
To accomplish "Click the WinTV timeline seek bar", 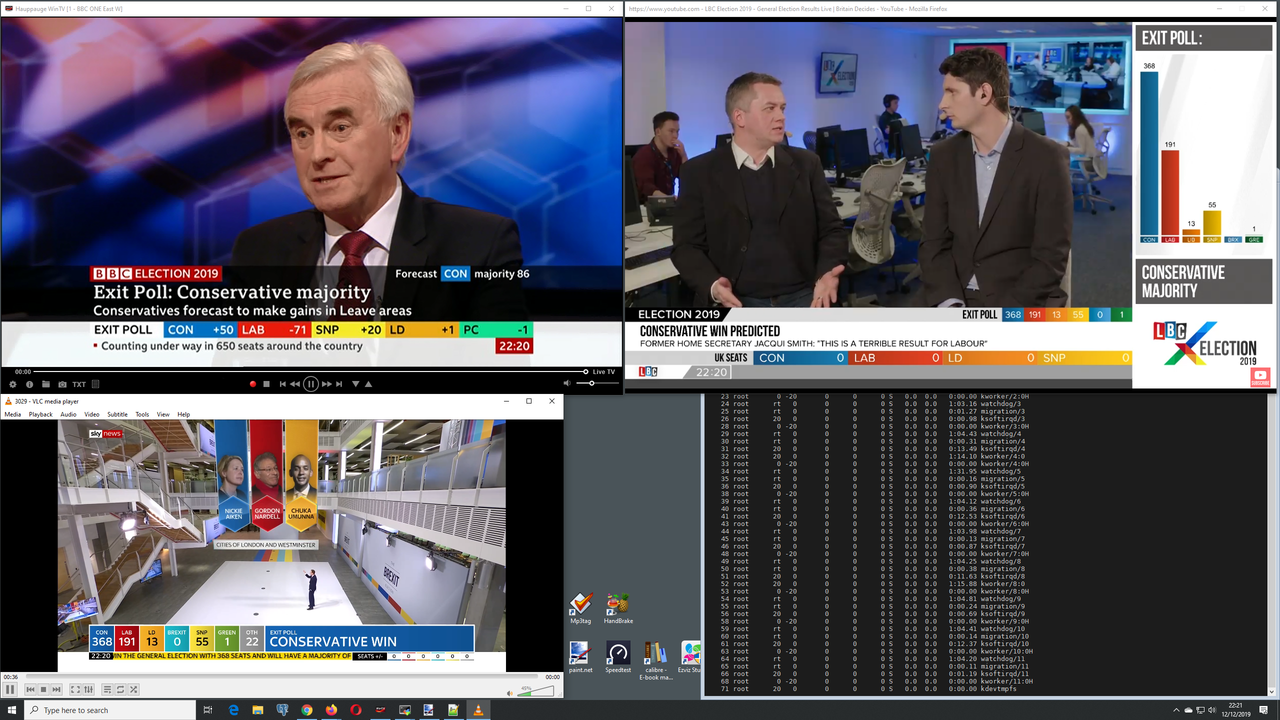I will pyautogui.click(x=310, y=371).
